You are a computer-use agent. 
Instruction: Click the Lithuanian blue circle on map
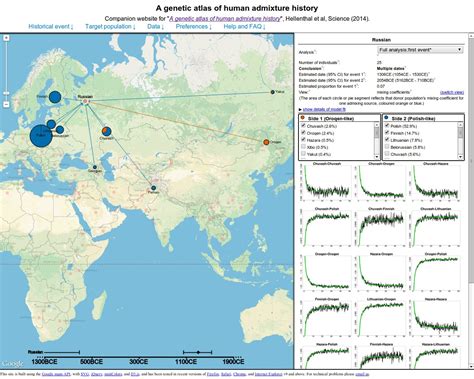(51, 124)
